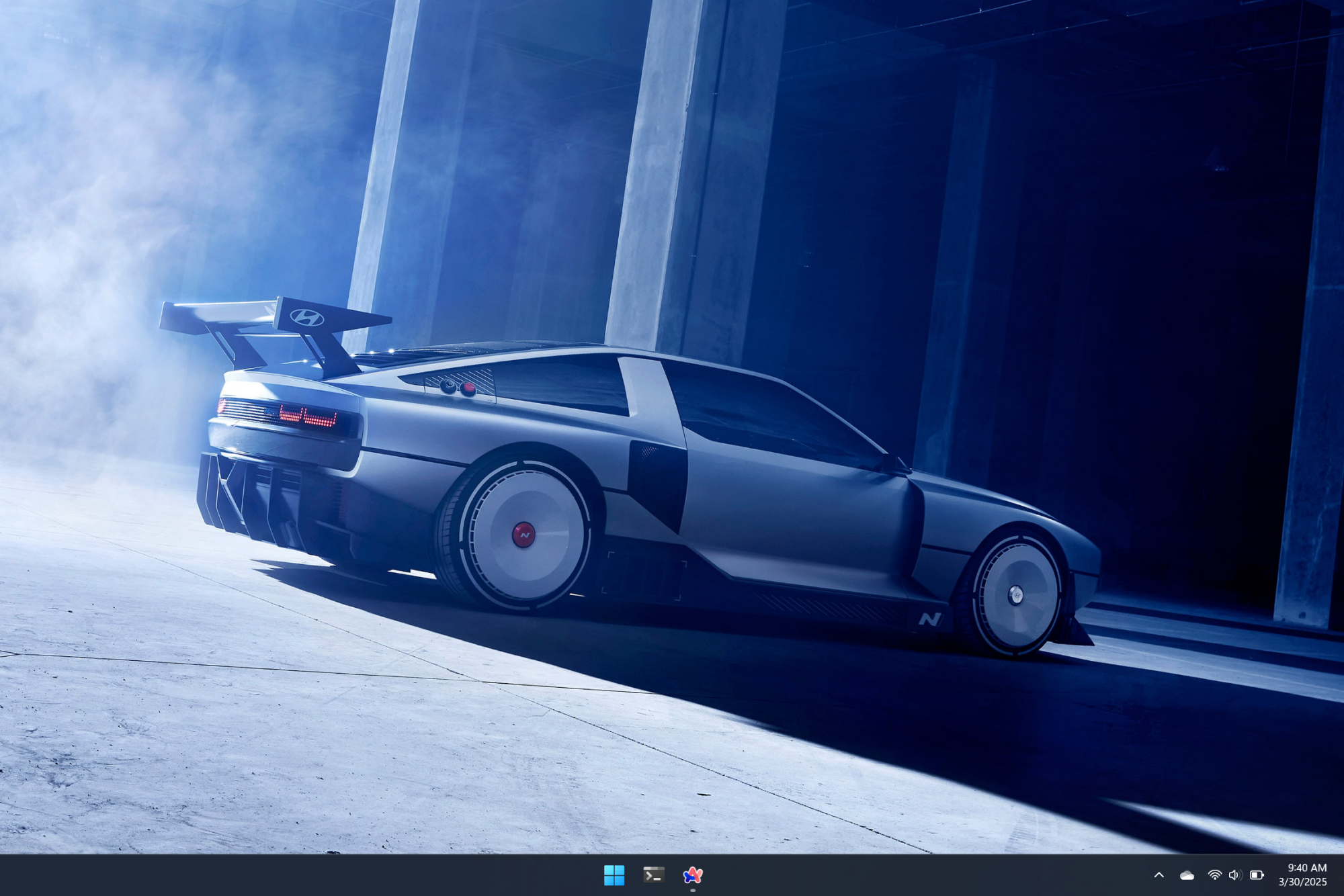Viewport: 1344px width, 896px height.
Task: Click the N badge on side skirt
Action: pyautogui.click(x=929, y=619)
